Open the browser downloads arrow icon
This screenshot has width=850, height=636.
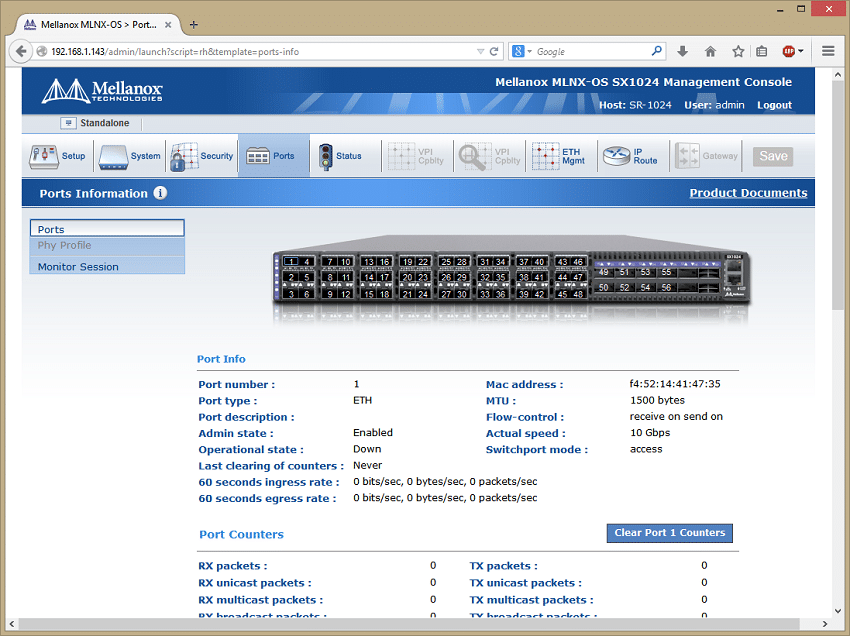click(x=682, y=52)
